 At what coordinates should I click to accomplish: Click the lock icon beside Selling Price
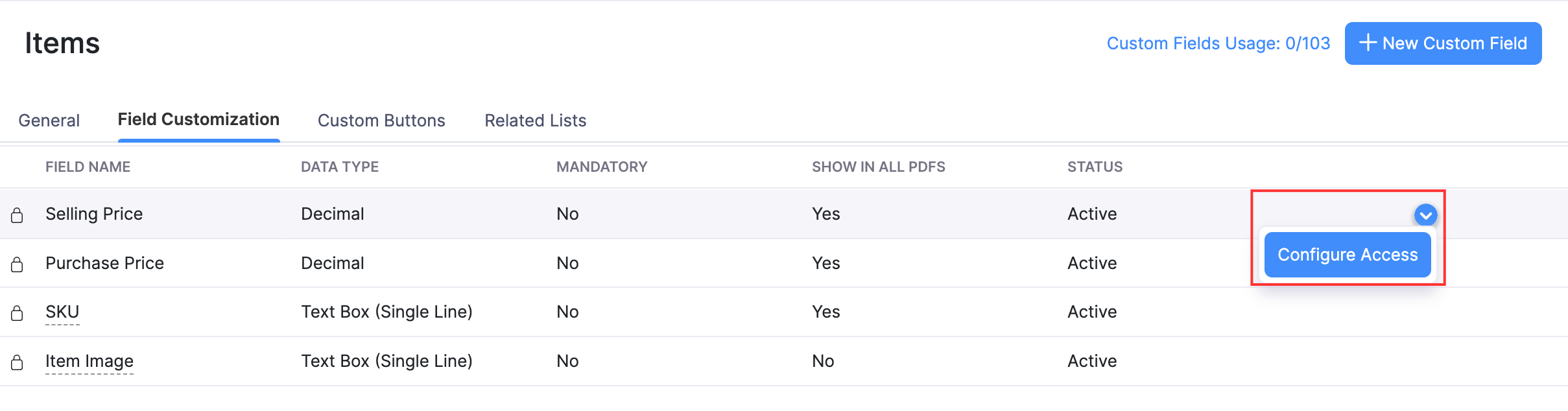point(18,215)
